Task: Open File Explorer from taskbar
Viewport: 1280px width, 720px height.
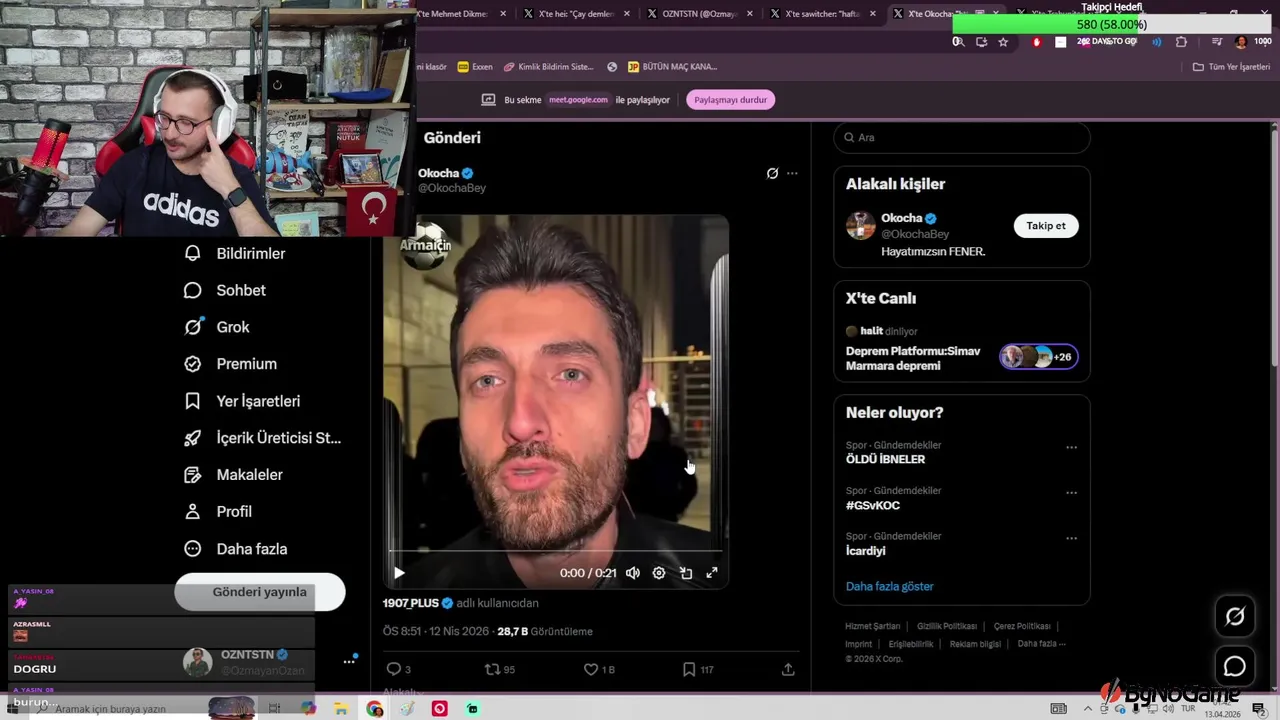Action: click(341, 709)
